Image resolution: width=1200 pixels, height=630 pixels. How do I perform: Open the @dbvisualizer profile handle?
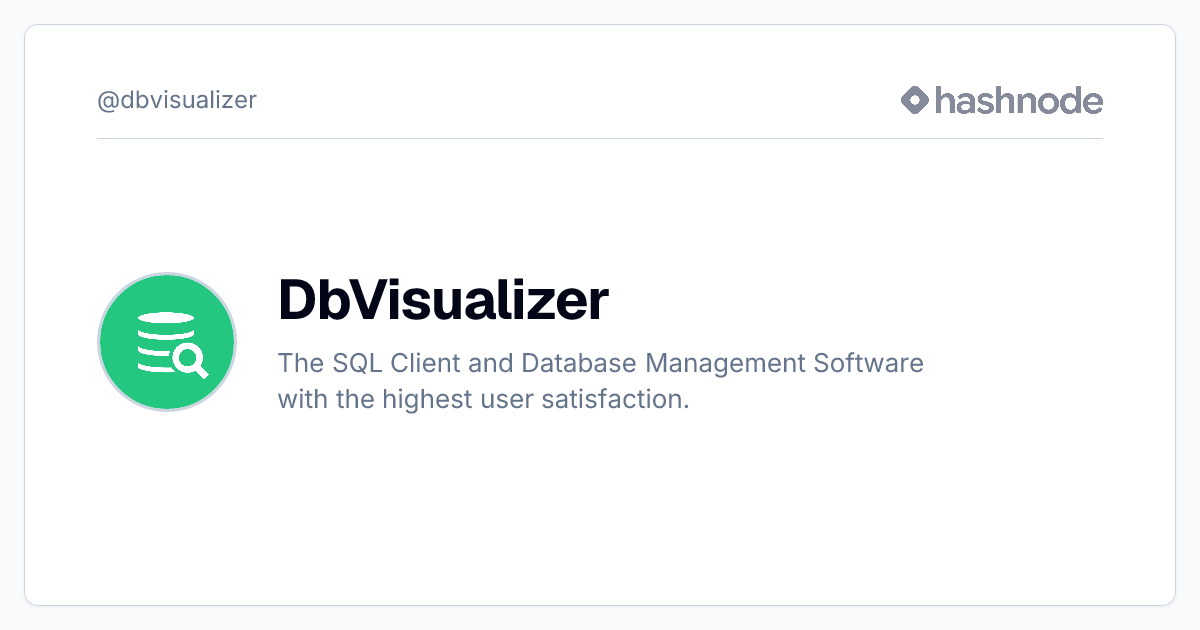click(177, 100)
